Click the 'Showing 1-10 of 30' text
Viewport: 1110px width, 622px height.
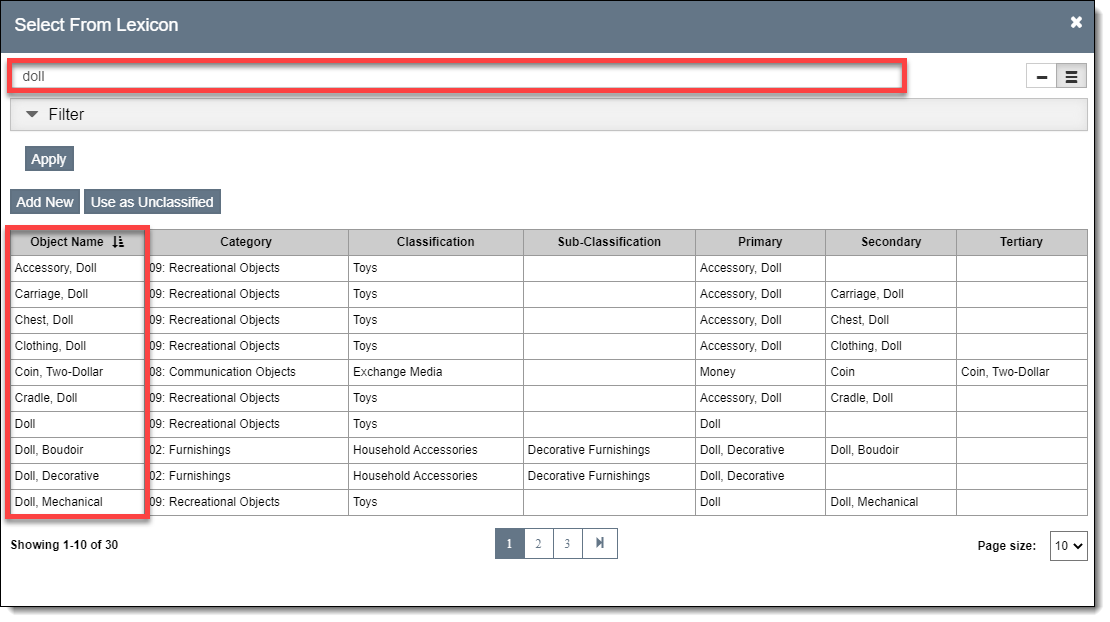pyautogui.click(x=64, y=545)
